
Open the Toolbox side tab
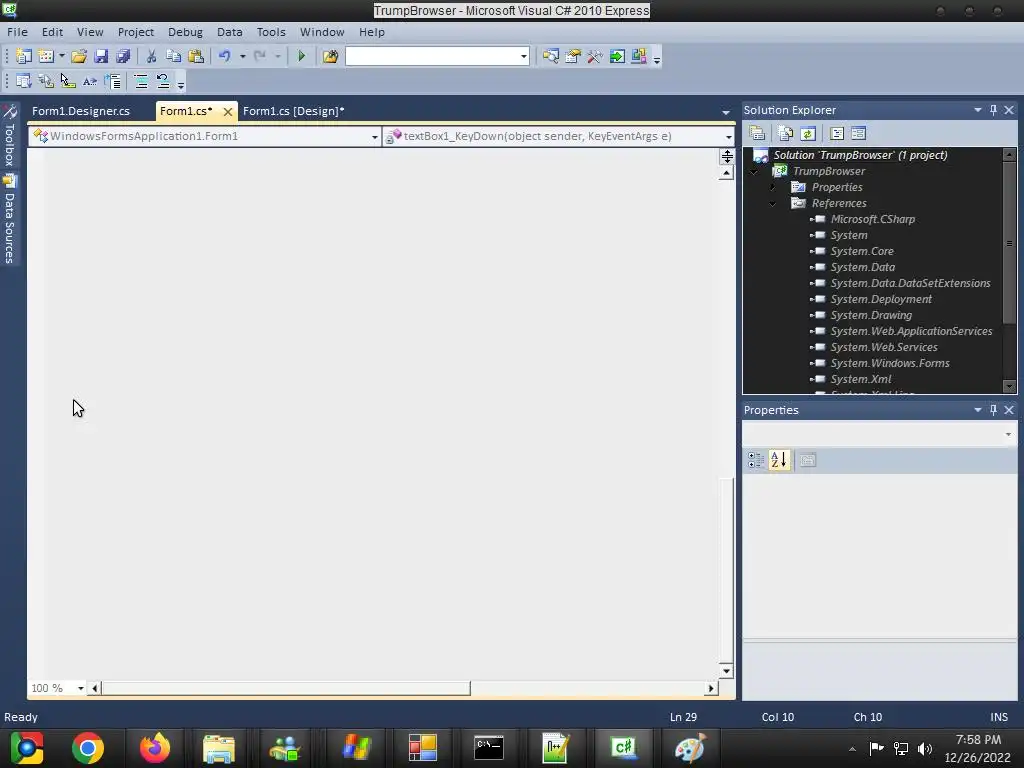point(9,137)
